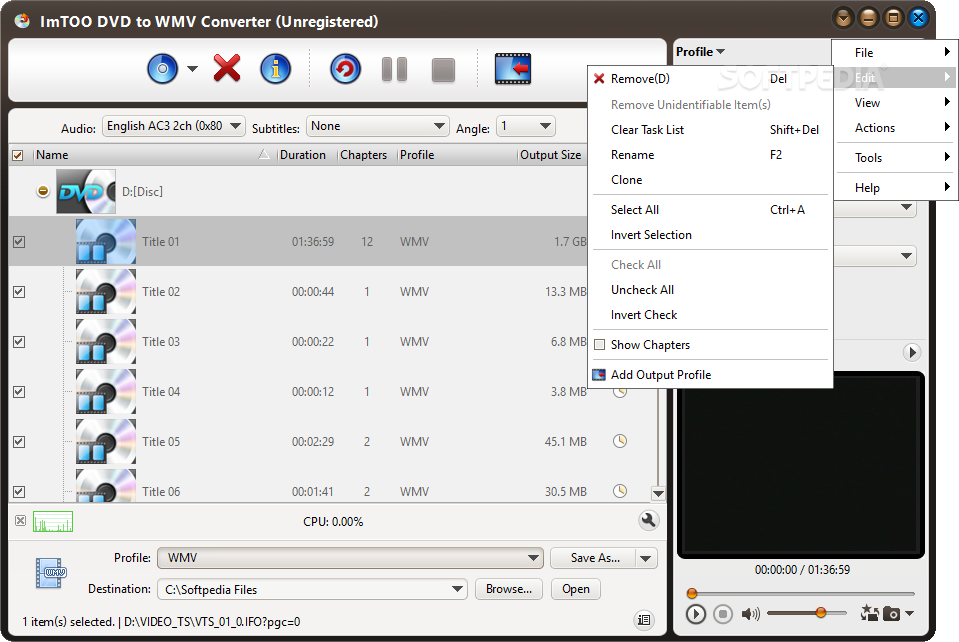Click the stop toolbar button

(443, 70)
